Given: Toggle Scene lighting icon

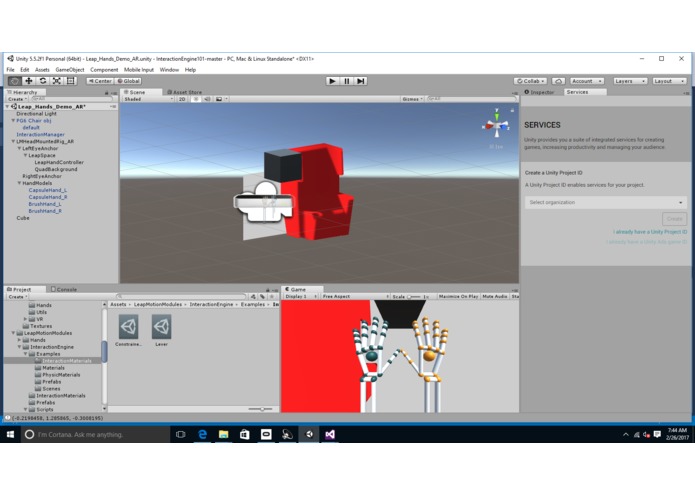Looking at the screenshot, I should 196,99.
